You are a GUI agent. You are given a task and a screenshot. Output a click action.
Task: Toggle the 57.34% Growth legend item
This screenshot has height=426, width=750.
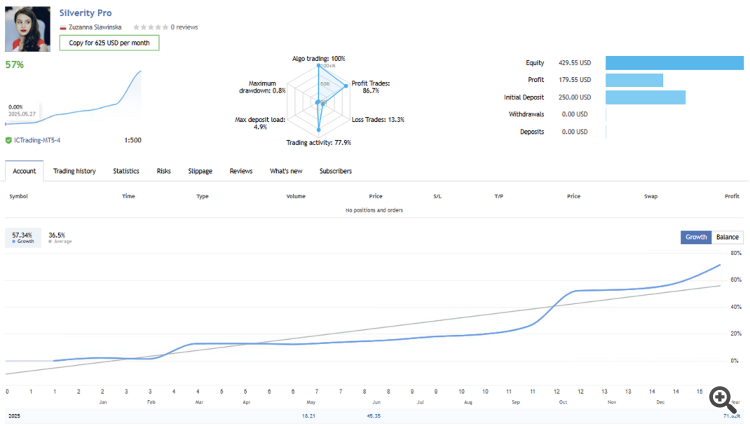23,238
